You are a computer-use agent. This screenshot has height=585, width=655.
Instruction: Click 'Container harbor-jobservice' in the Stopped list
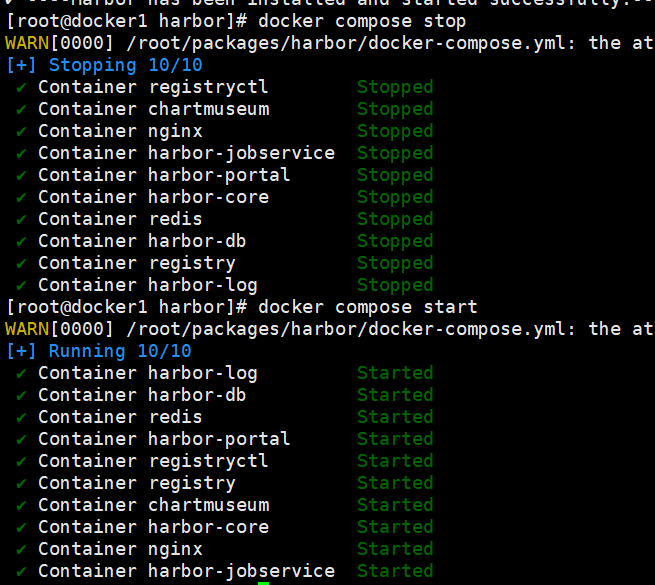[x=187, y=153]
